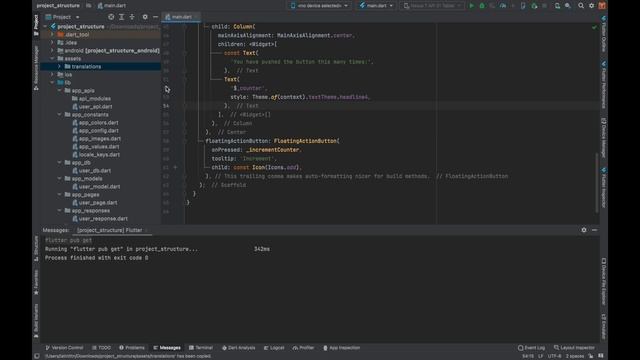Click the UTF-8 encoding status indicator
Screen dimensions: 640x360
[x=555, y=356]
